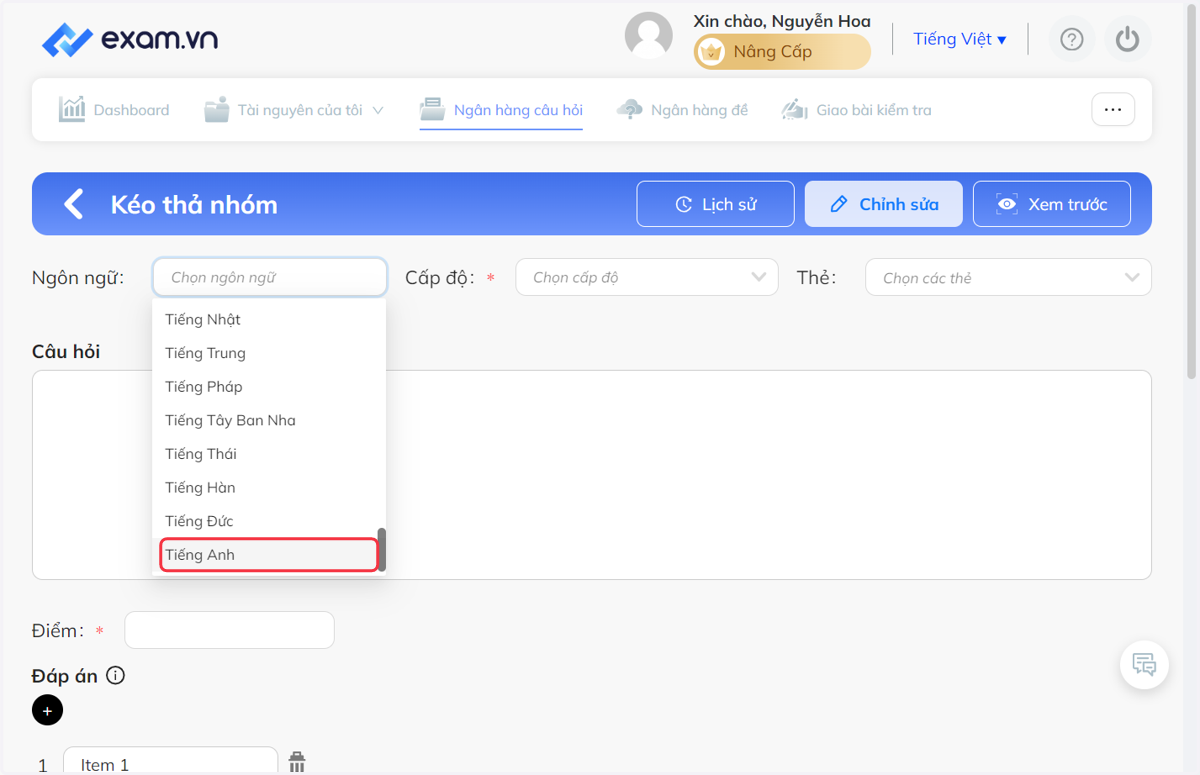Select Tiếng Thái from the language list
The width and height of the screenshot is (1200, 775).
click(269, 454)
